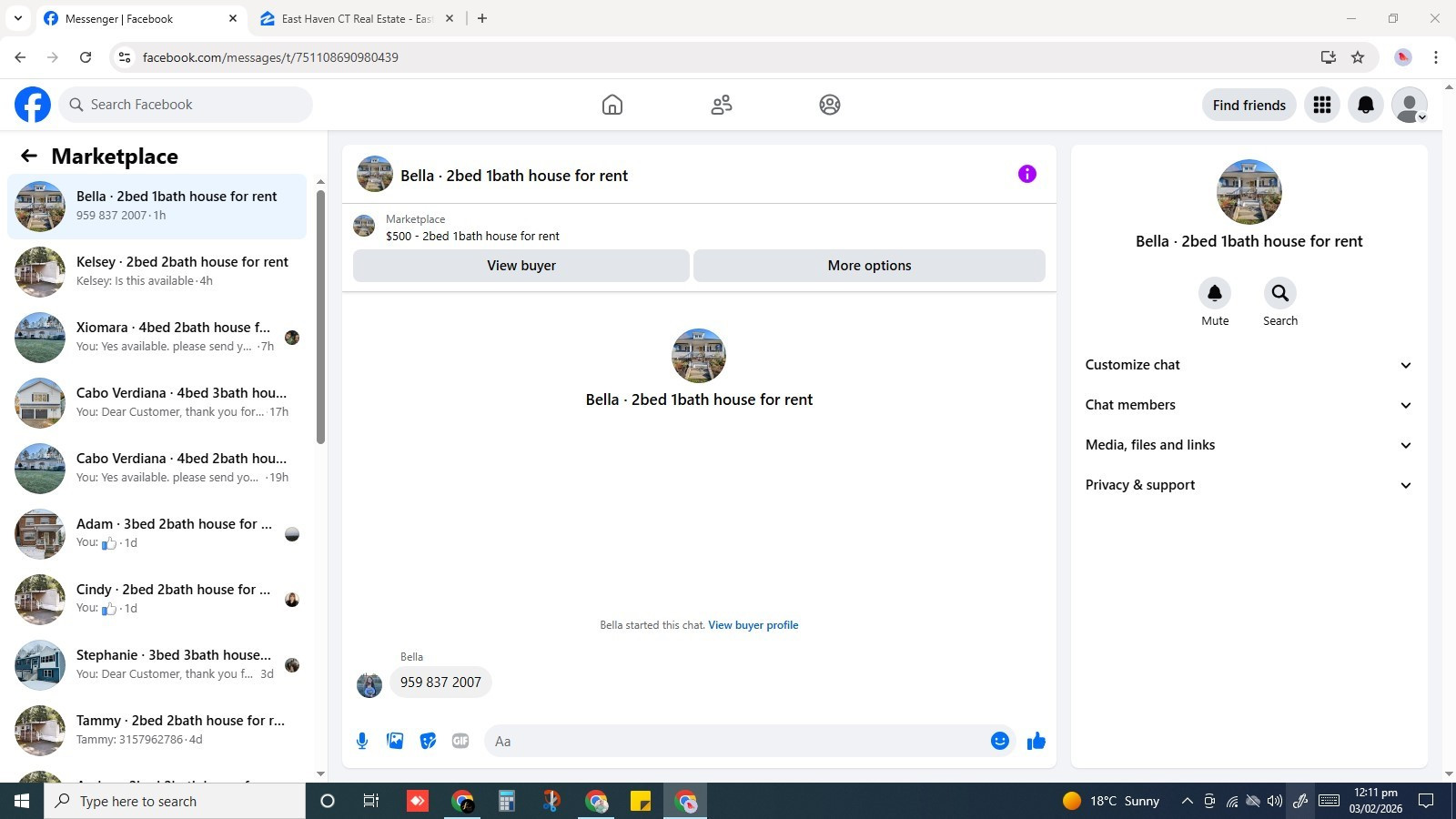Screen dimensions: 1456x819
Task: Open Chrome tab search dropdown
Action: pos(18,18)
